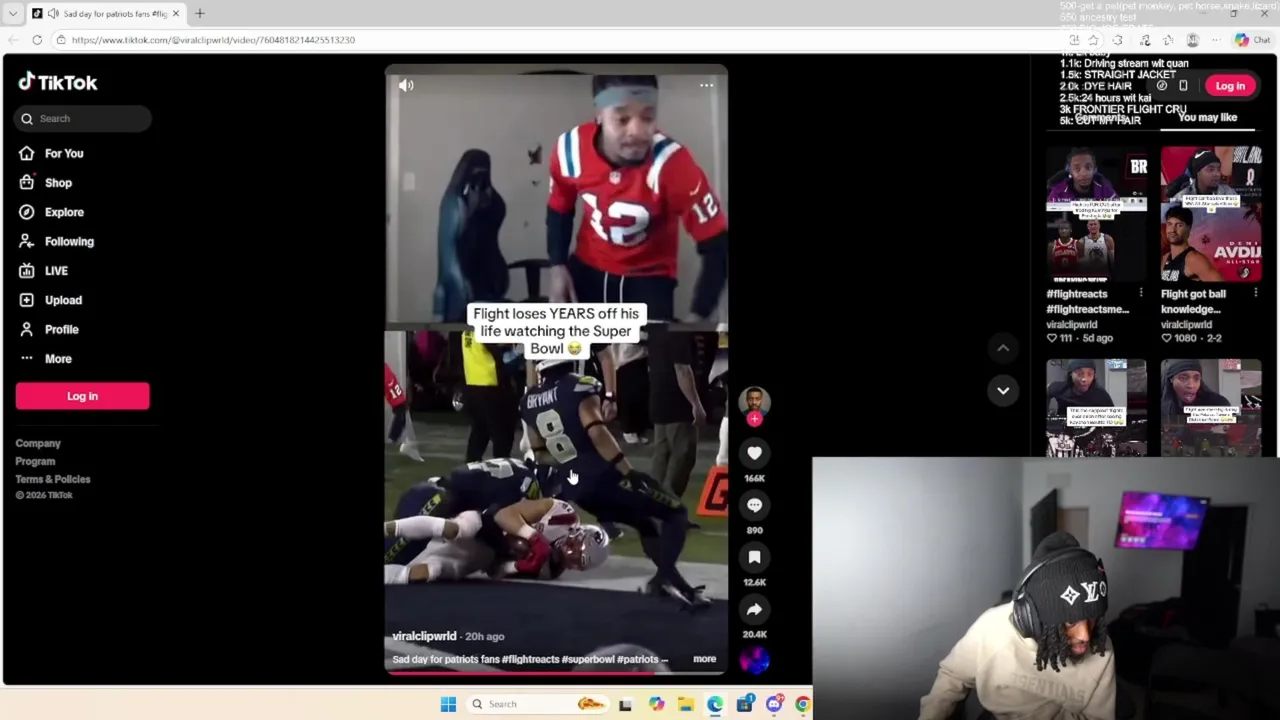Open the video's three-dot options menu
1280x720 pixels.
pos(706,86)
